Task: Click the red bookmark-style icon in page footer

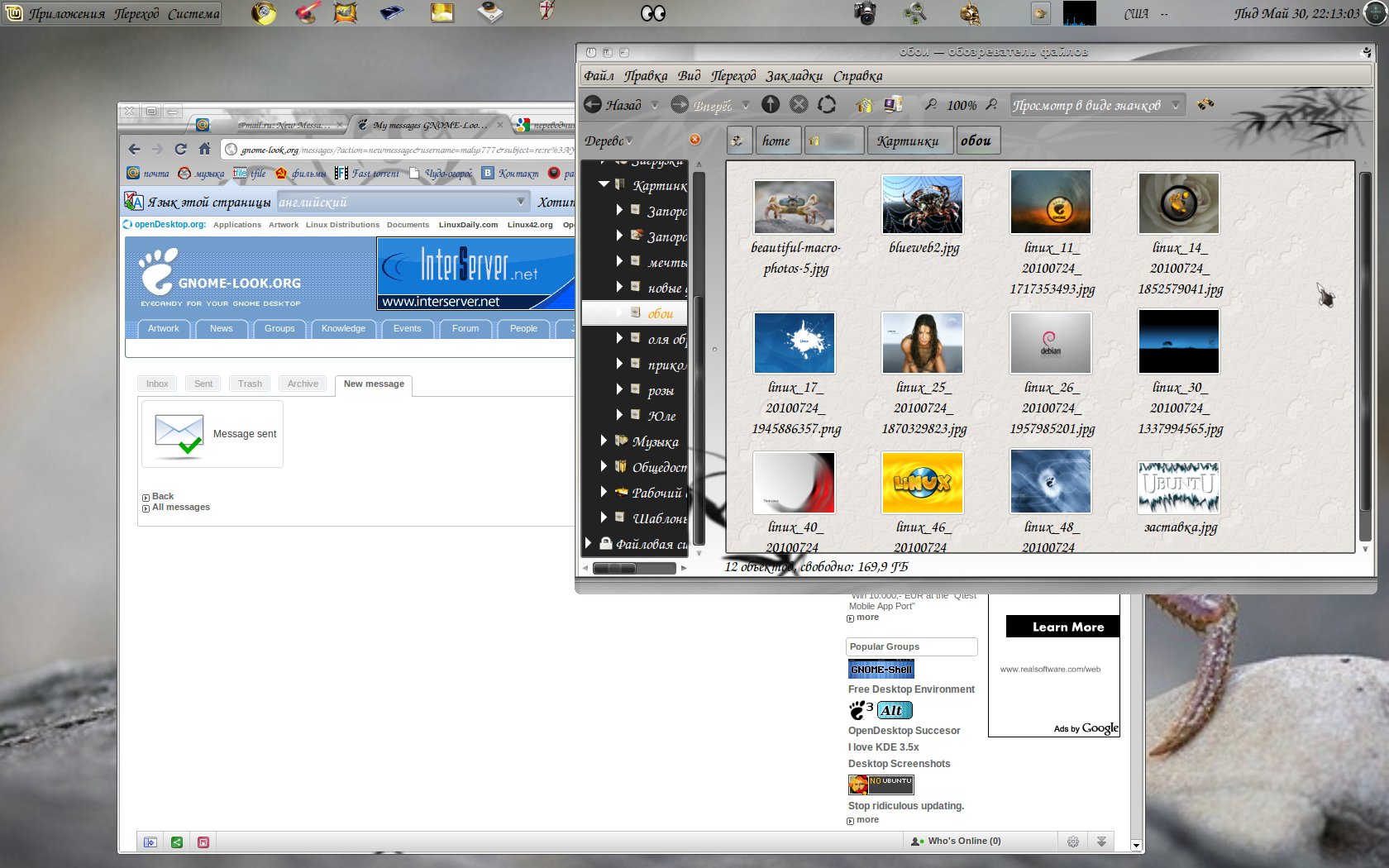Action: click(203, 842)
